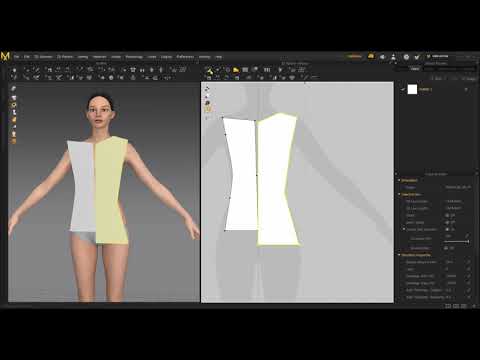Open the dropdown arrow beside the fabric entry
The height and width of the screenshot is (360, 480).
click(x=466, y=89)
